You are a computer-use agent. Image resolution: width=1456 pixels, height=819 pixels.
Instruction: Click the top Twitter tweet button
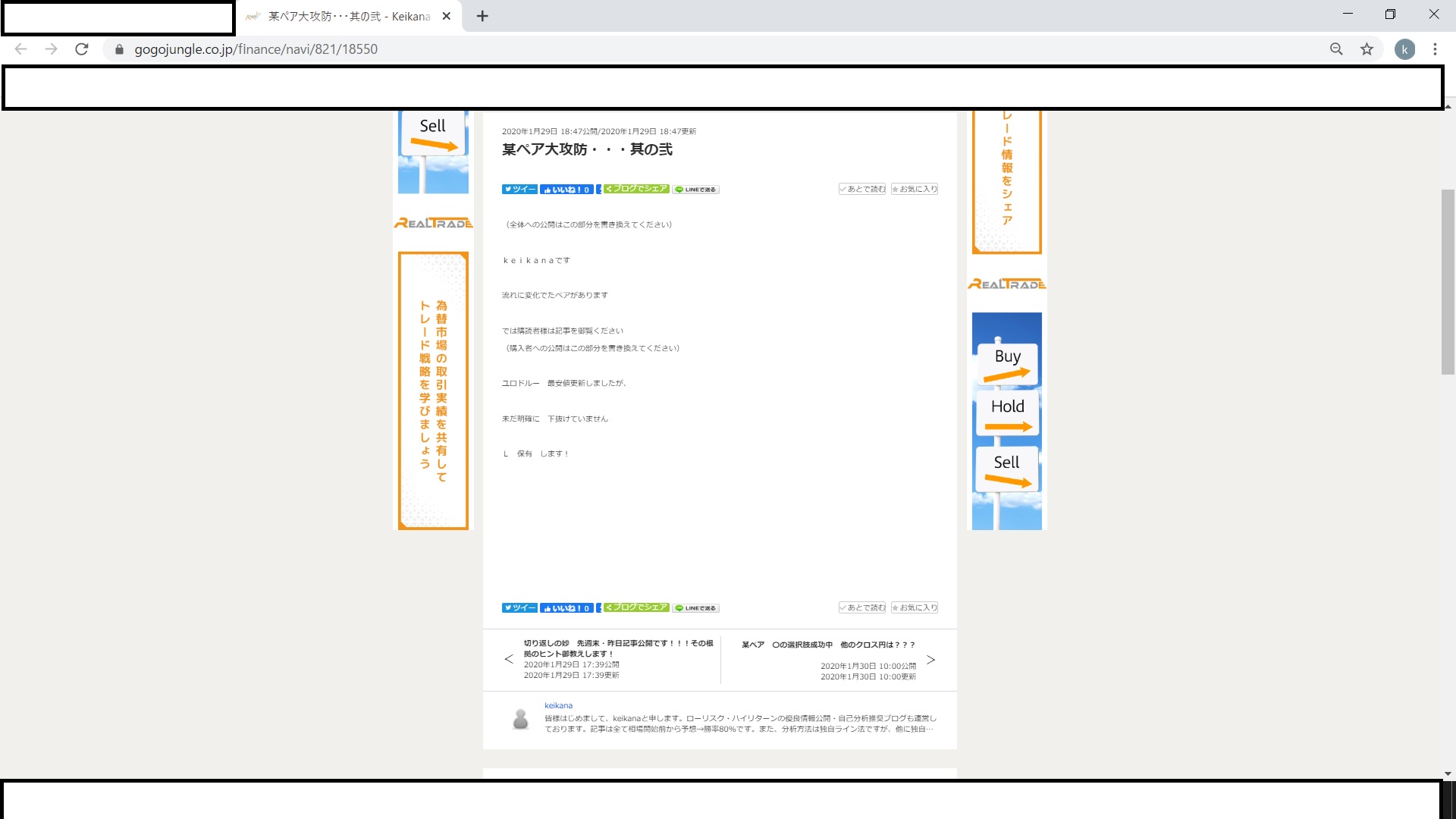(519, 190)
